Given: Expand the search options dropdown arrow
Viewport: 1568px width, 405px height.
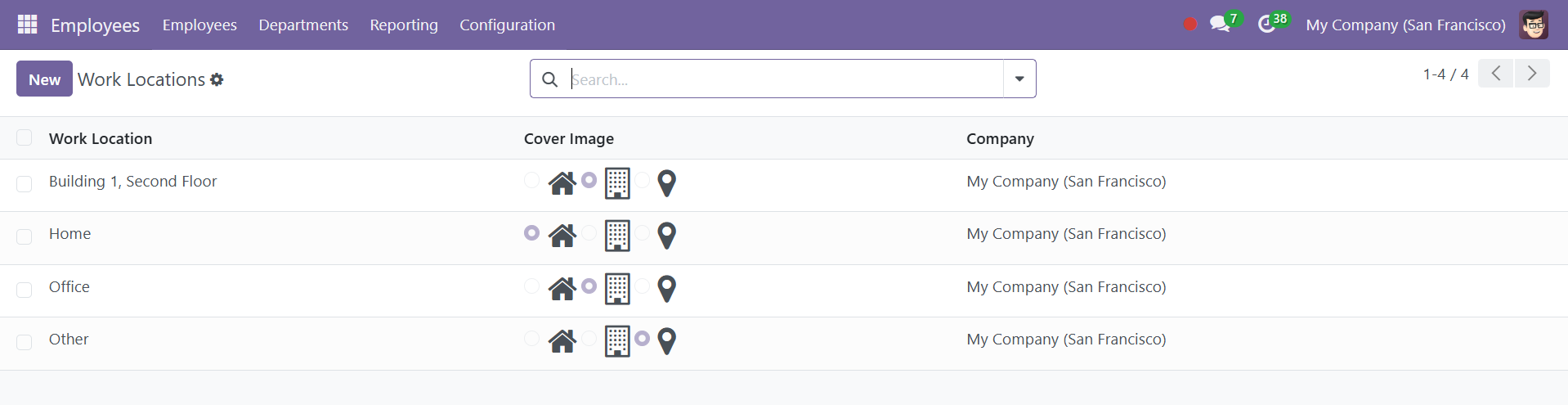Looking at the screenshot, I should point(1019,79).
